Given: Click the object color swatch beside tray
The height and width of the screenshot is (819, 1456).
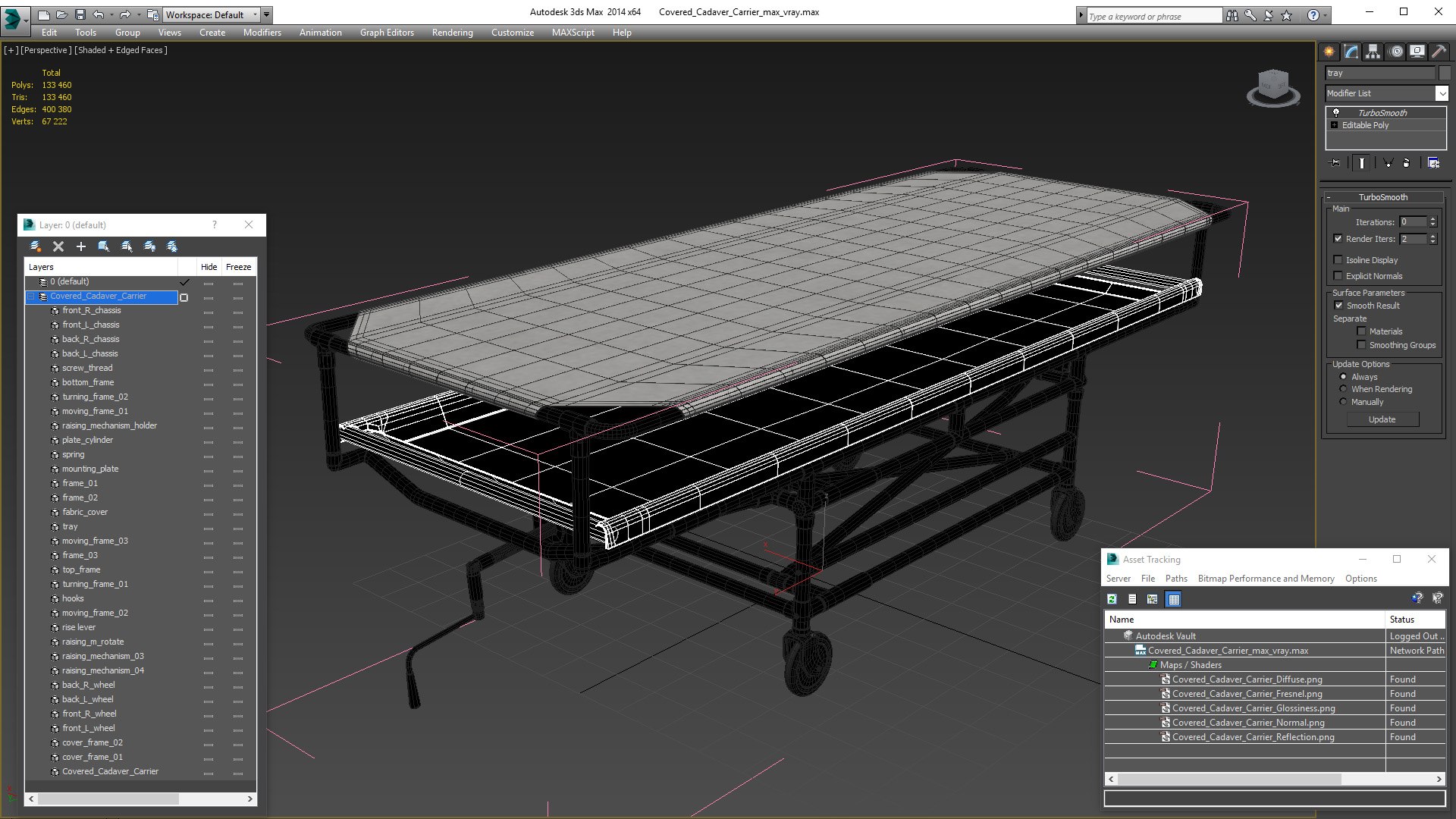Looking at the screenshot, I should click(1444, 73).
